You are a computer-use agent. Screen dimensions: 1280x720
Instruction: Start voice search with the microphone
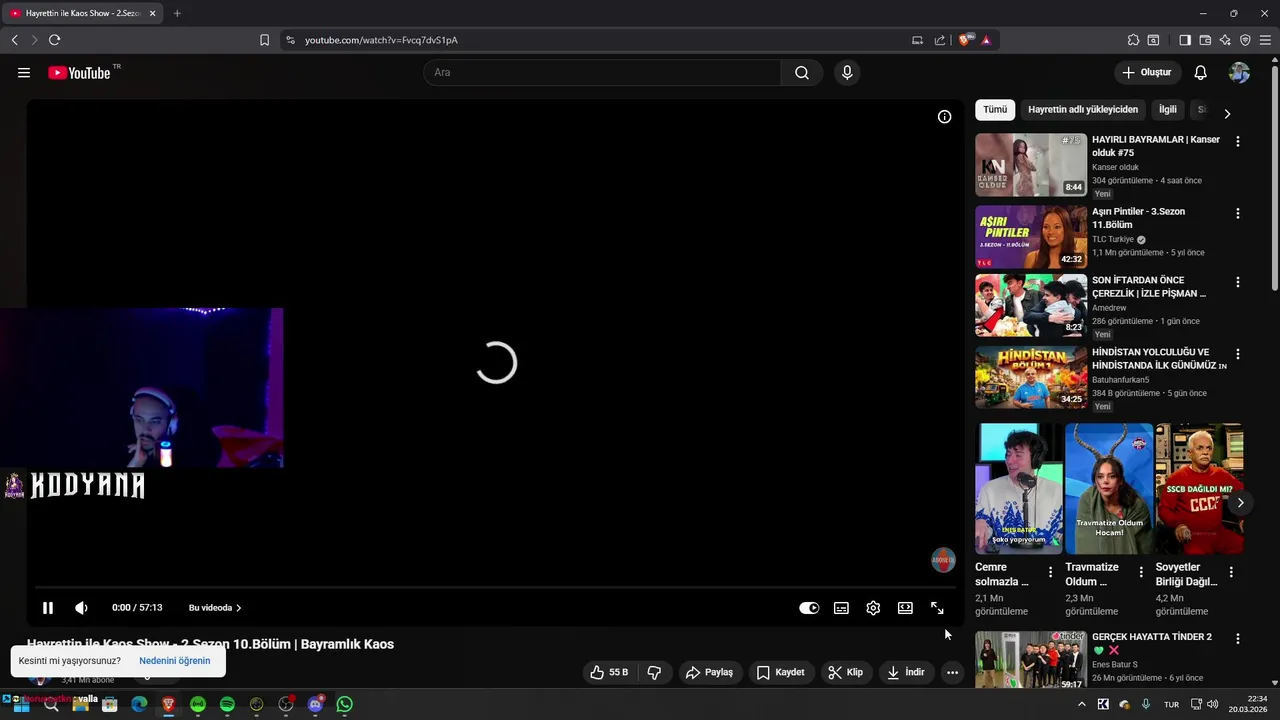[847, 73]
